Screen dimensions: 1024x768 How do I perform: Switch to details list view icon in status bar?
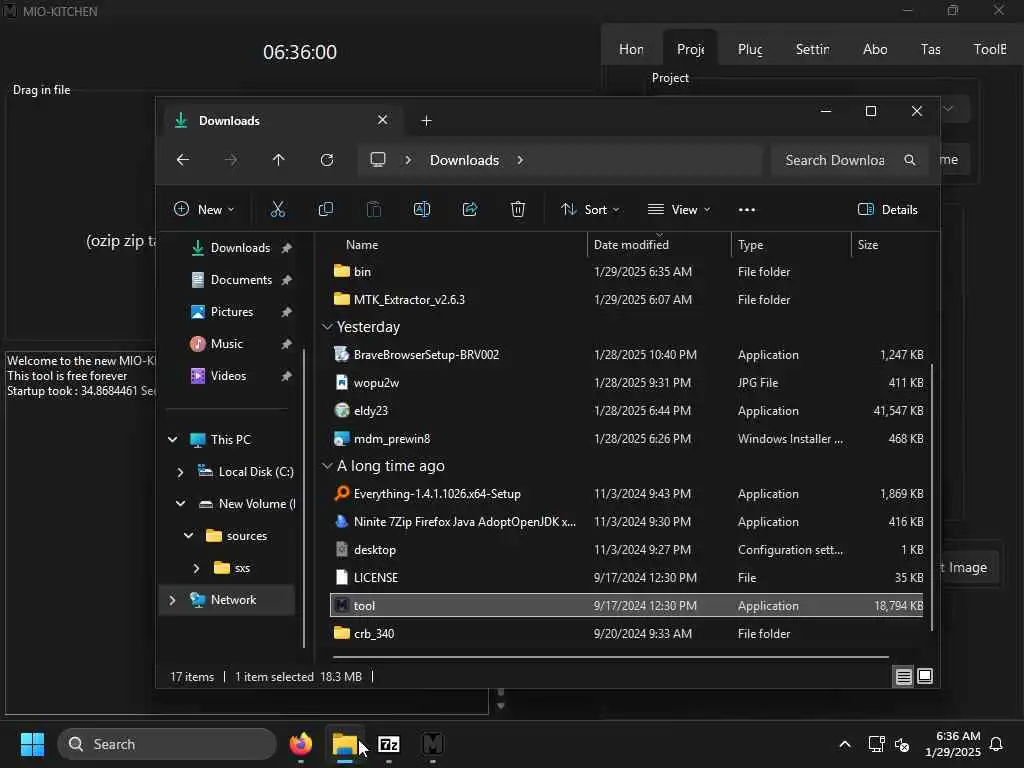[x=903, y=677]
